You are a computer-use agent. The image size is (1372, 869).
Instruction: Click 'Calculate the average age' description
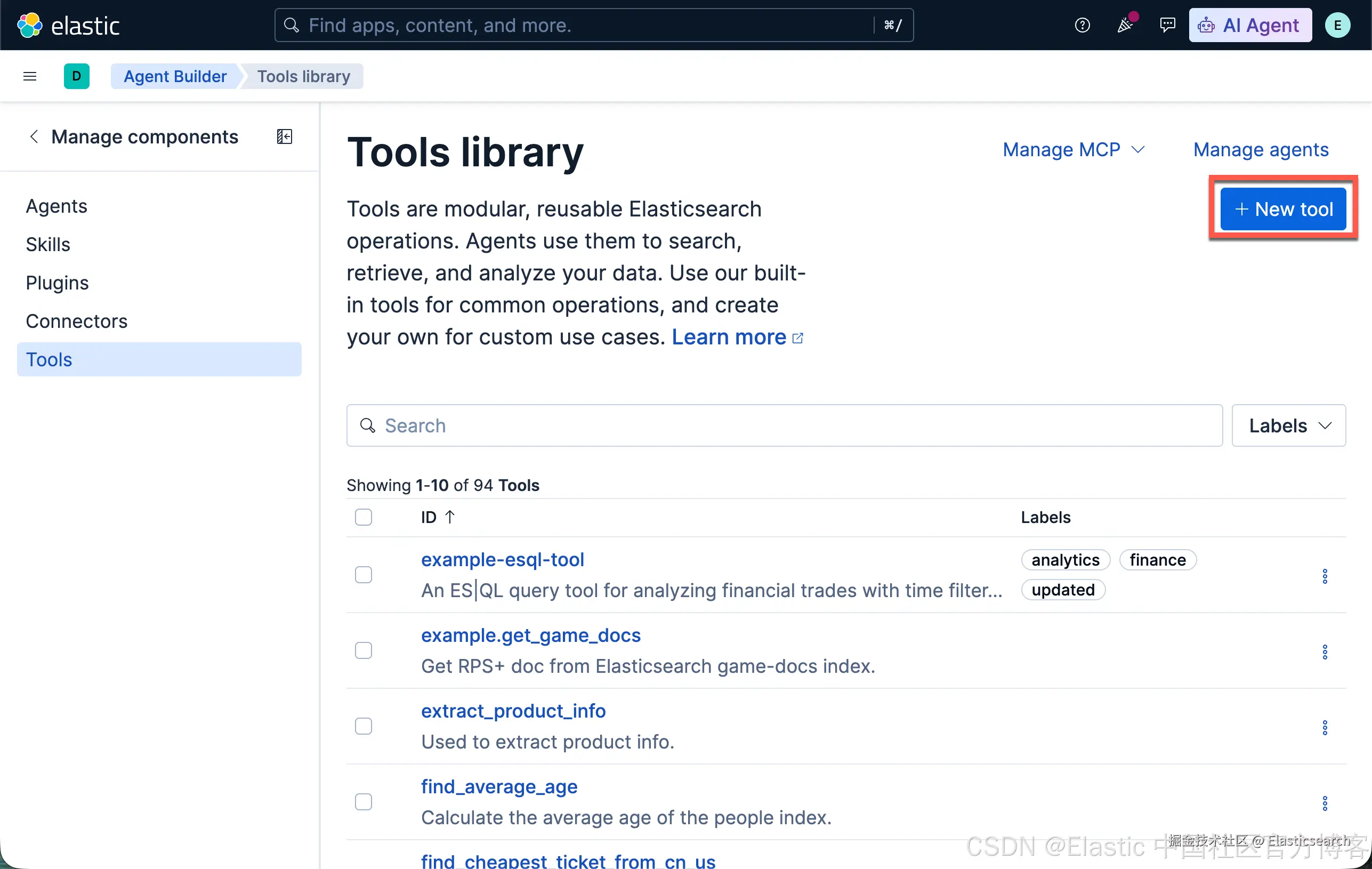pos(626,818)
